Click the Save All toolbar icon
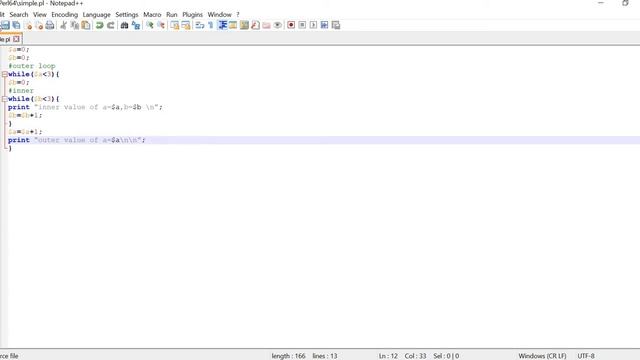This screenshot has height=360, width=640. [x=16, y=25]
